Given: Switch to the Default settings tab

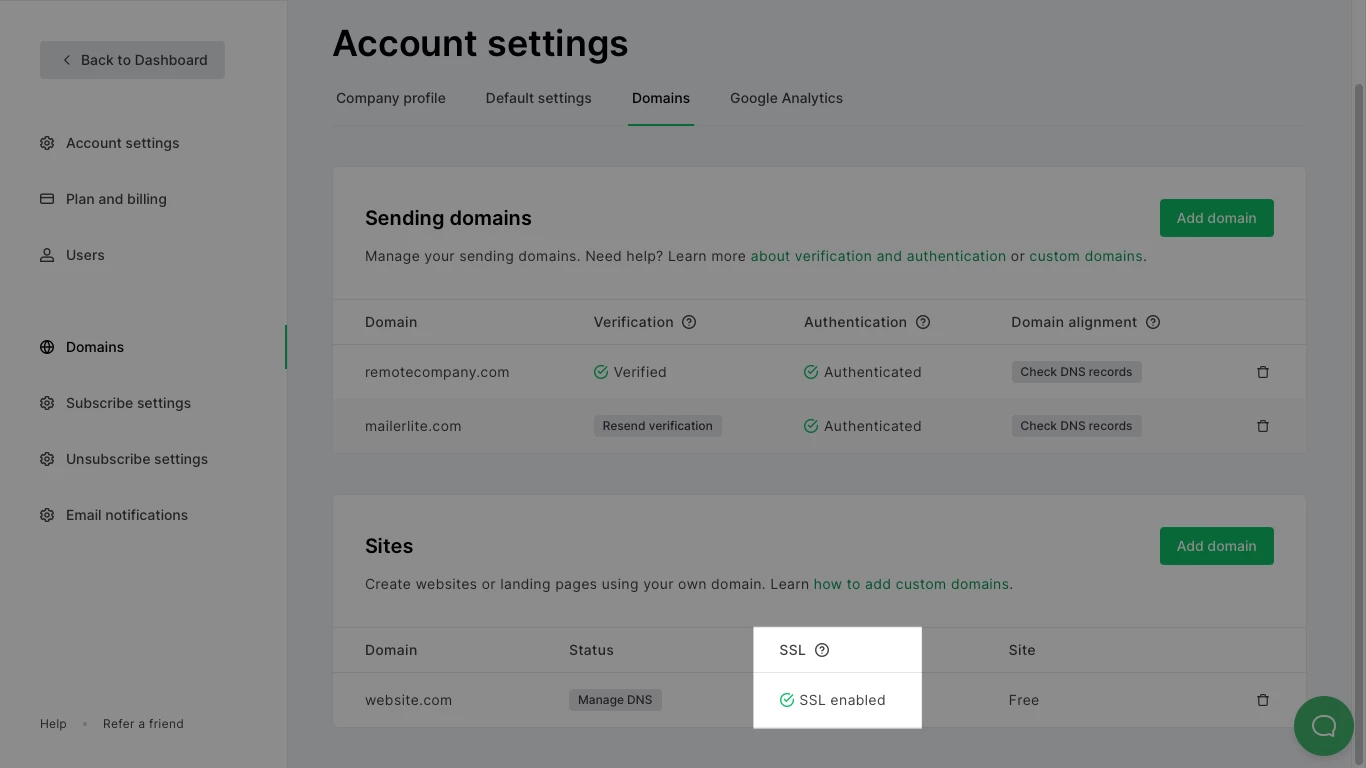Looking at the screenshot, I should point(538,98).
